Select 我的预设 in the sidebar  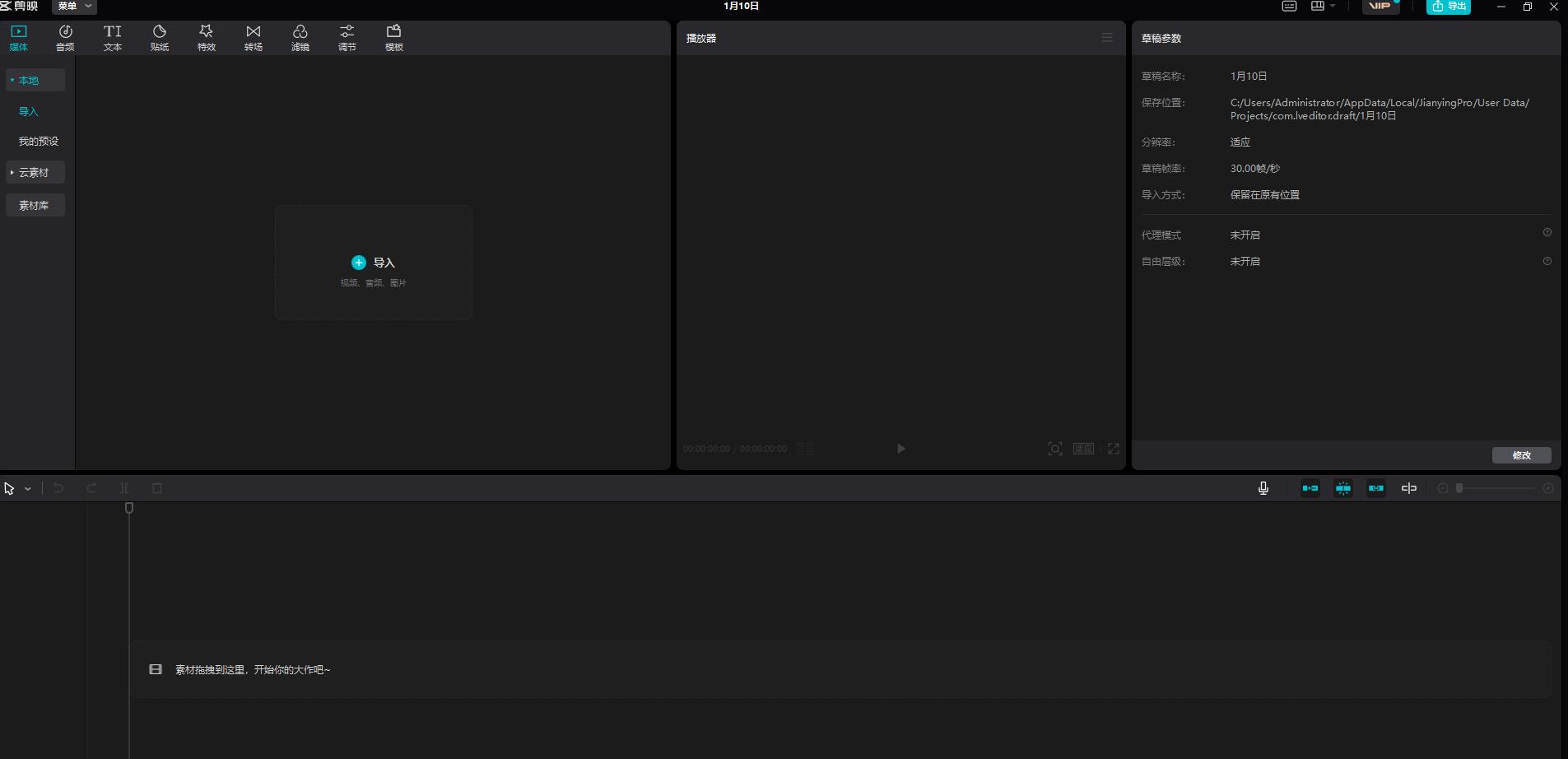pyautogui.click(x=39, y=142)
